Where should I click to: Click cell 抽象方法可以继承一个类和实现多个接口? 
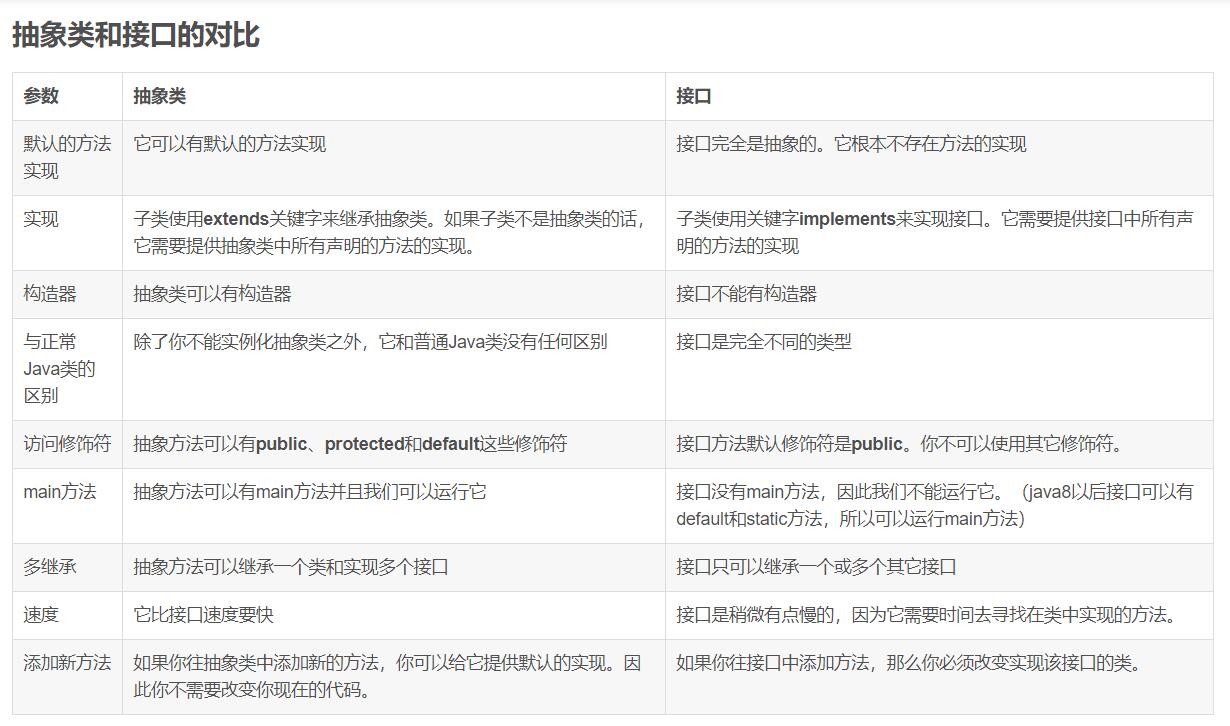[x=394, y=567]
